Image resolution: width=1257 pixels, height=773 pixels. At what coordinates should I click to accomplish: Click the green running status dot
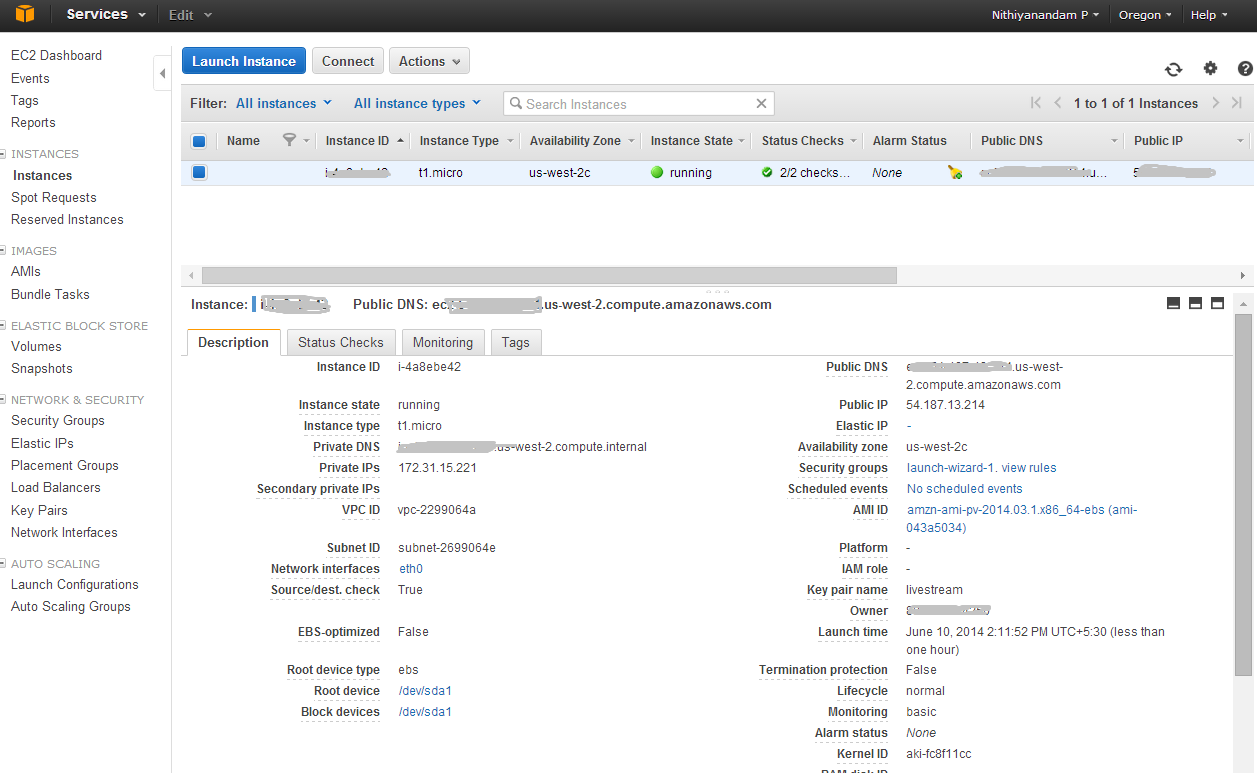pos(657,172)
